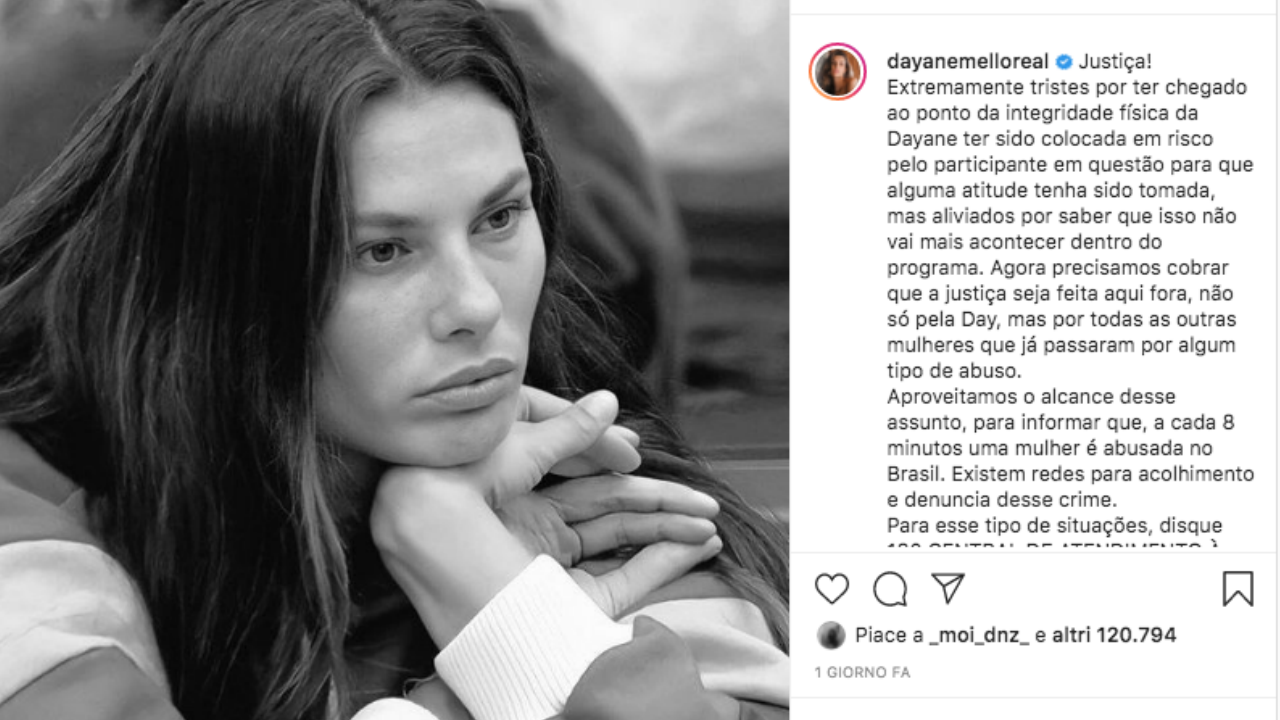Screen dimensions: 1280x720
Task: Open comments via the speech bubble icon
Action: point(889,589)
